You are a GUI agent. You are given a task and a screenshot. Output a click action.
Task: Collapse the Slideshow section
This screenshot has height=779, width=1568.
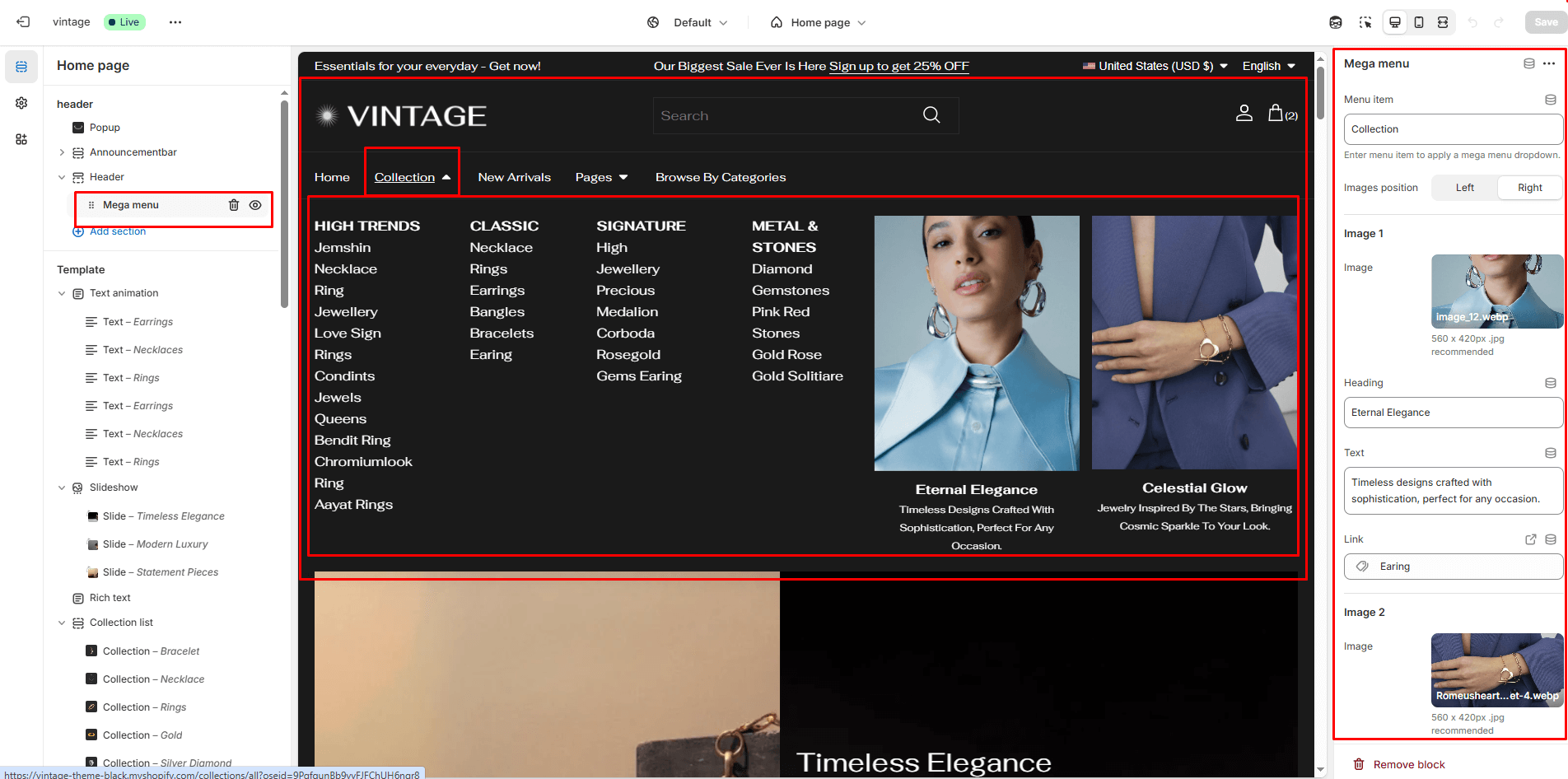point(62,487)
